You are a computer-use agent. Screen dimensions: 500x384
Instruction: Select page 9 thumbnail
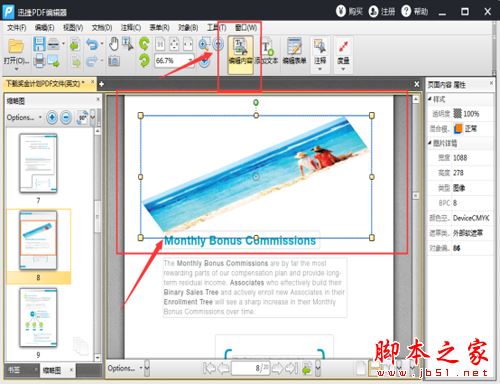pyautogui.click(x=38, y=318)
